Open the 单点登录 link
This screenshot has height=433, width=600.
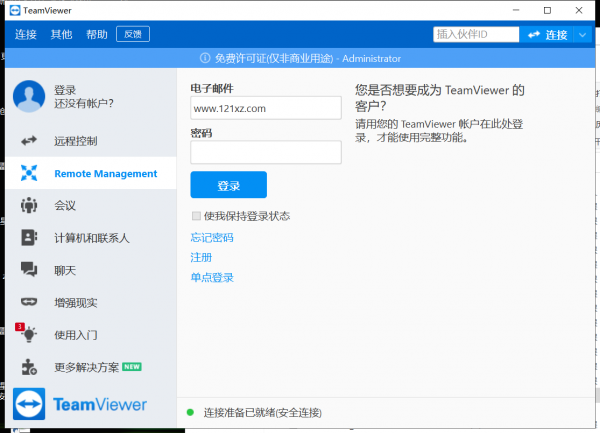pos(212,277)
